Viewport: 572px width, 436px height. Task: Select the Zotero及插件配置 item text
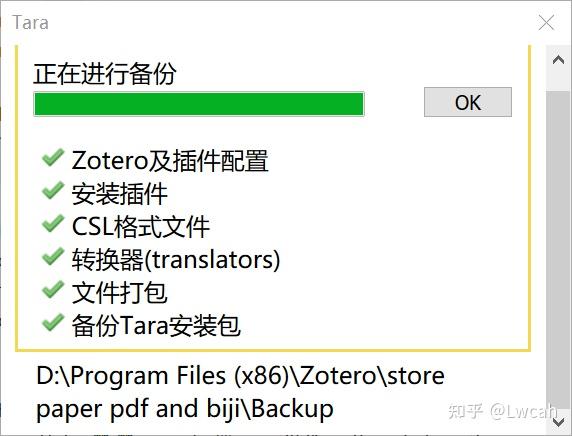(x=170, y=161)
